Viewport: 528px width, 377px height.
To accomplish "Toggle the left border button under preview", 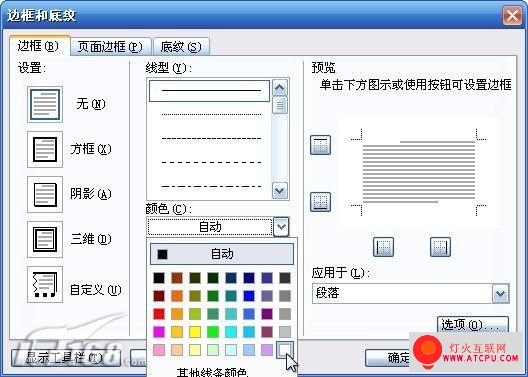I will (384, 247).
